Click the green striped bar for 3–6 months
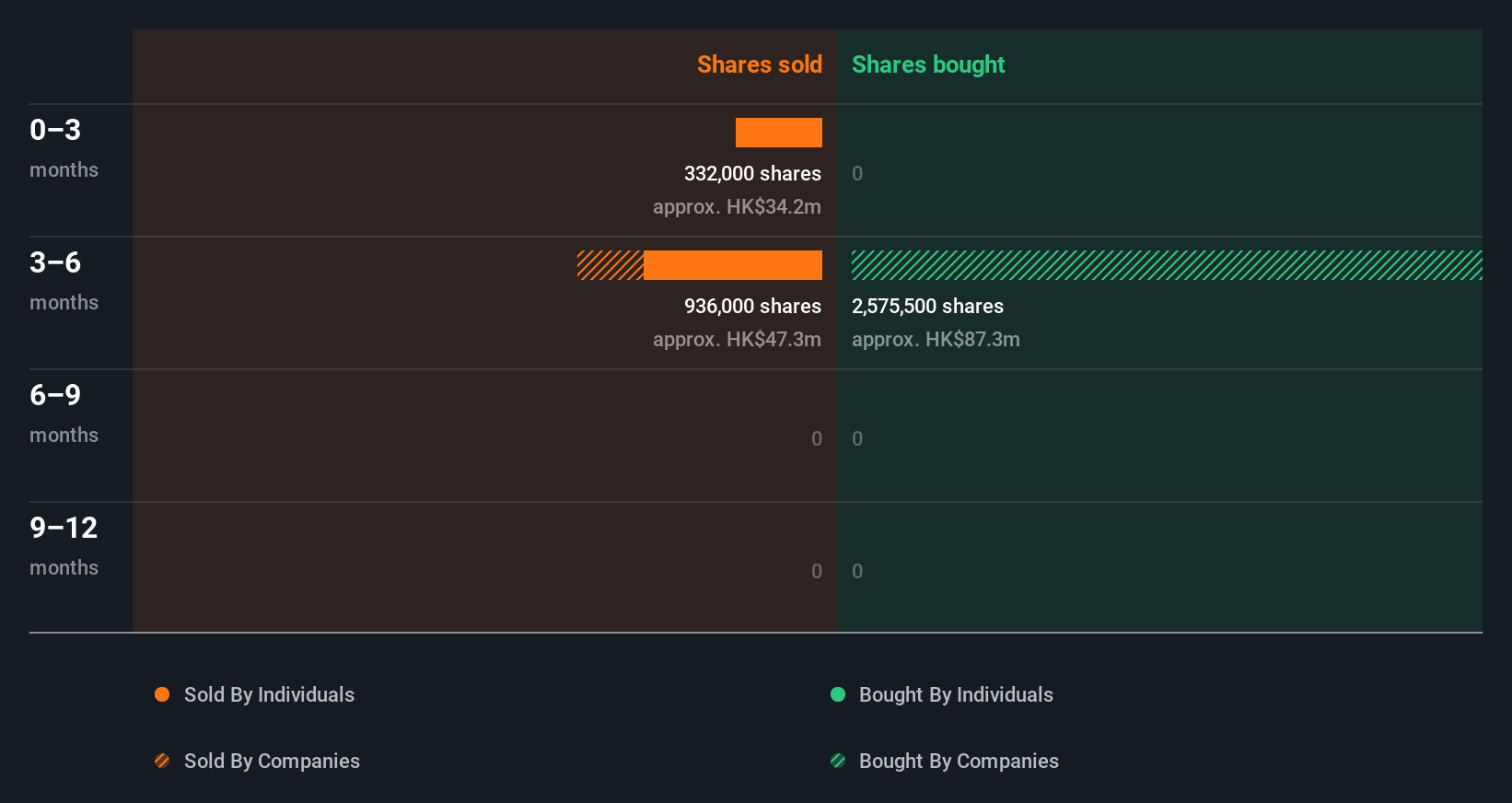This screenshot has height=803, width=1512. (1167, 265)
